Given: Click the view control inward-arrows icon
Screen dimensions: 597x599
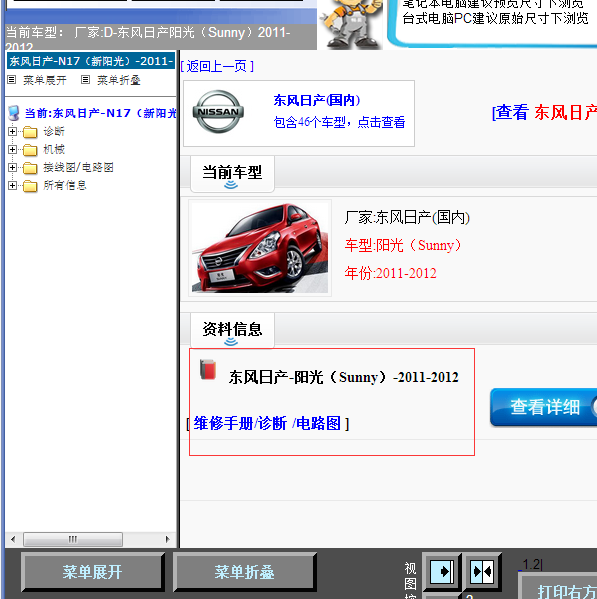Looking at the screenshot, I should coord(482,571).
